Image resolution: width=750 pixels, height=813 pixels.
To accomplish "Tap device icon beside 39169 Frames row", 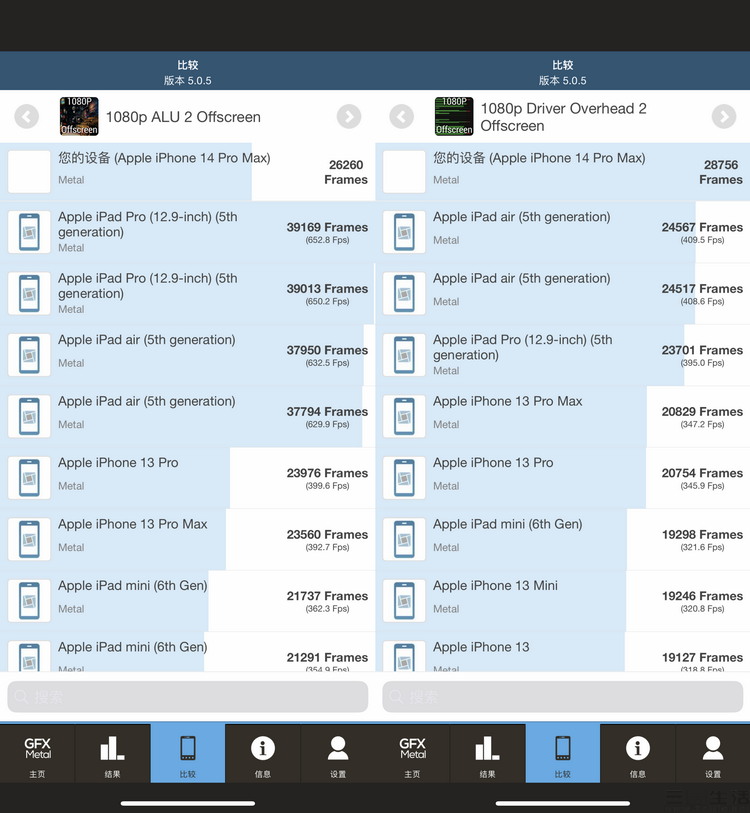I will [29, 232].
